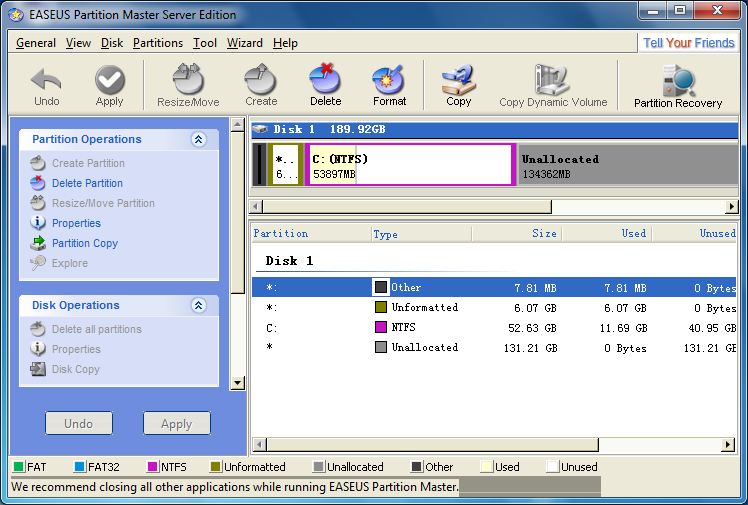Open the Partitions menu

click(x=158, y=43)
